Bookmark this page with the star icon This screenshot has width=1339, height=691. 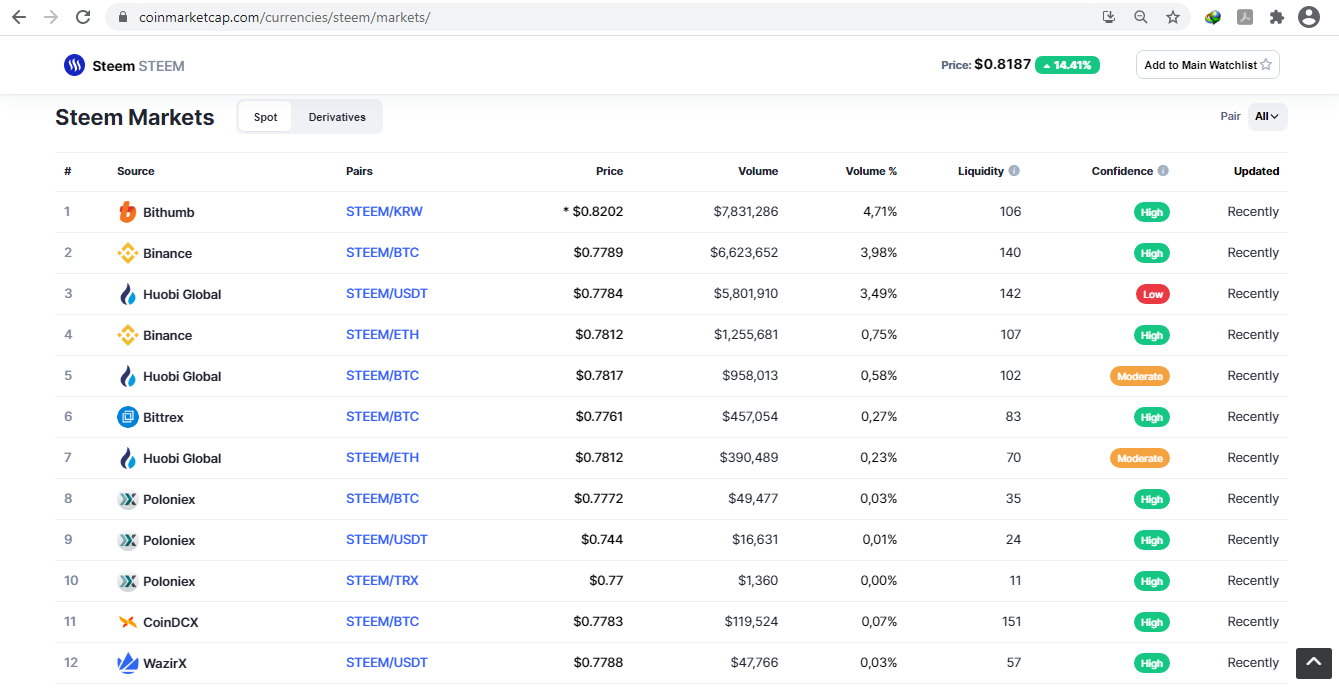click(x=1173, y=17)
